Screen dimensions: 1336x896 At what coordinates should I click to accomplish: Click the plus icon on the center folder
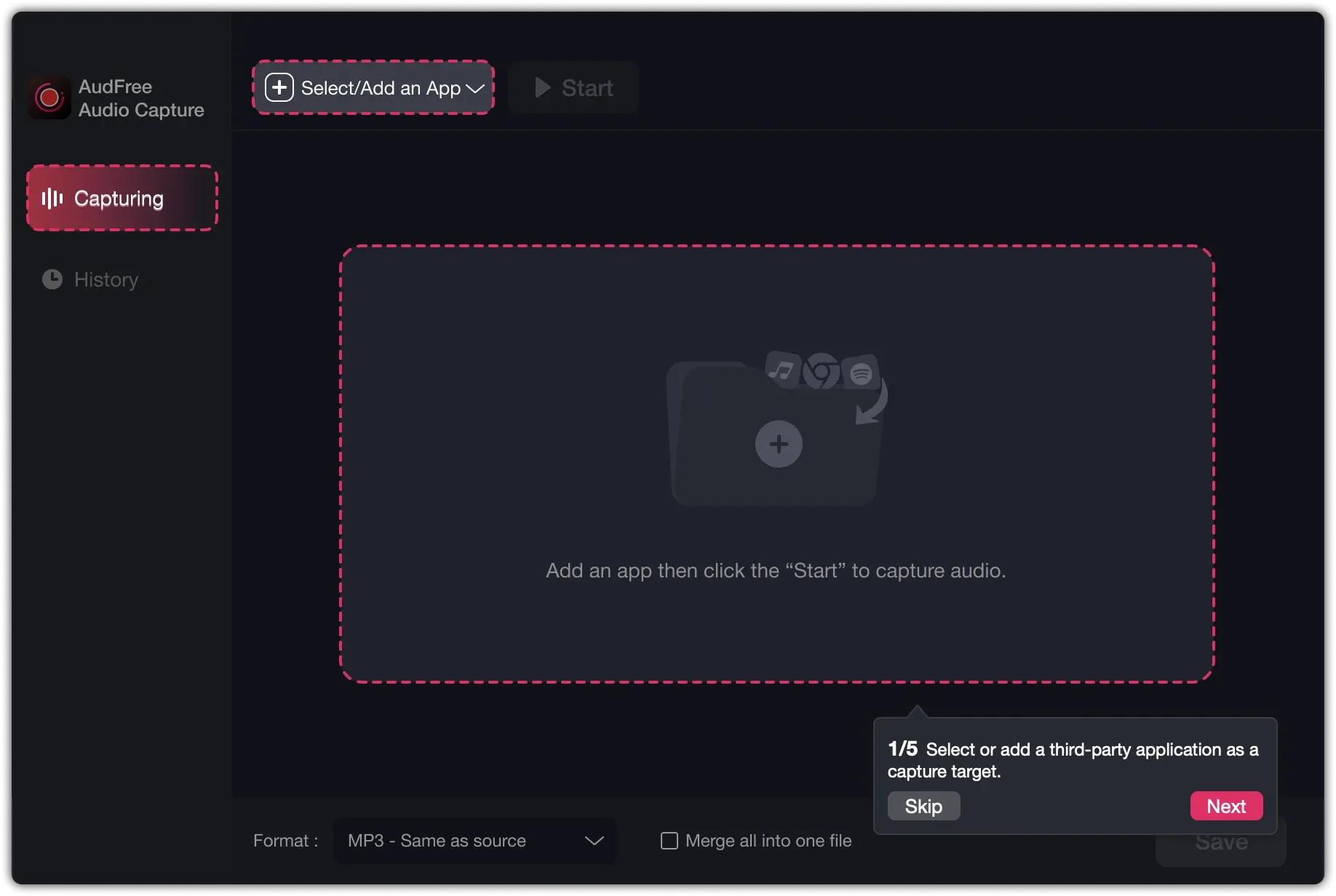point(779,444)
